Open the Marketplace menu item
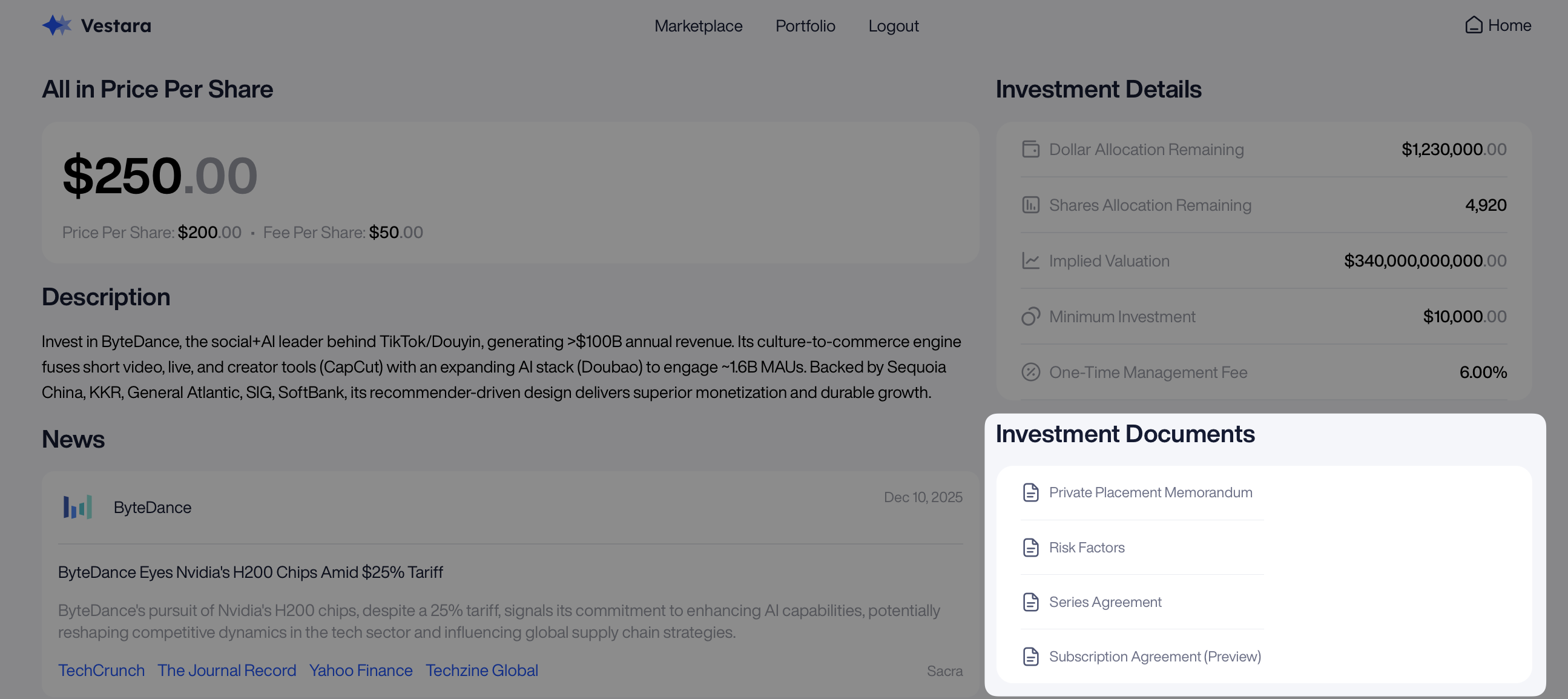1568x699 pixels. [697, 25]
